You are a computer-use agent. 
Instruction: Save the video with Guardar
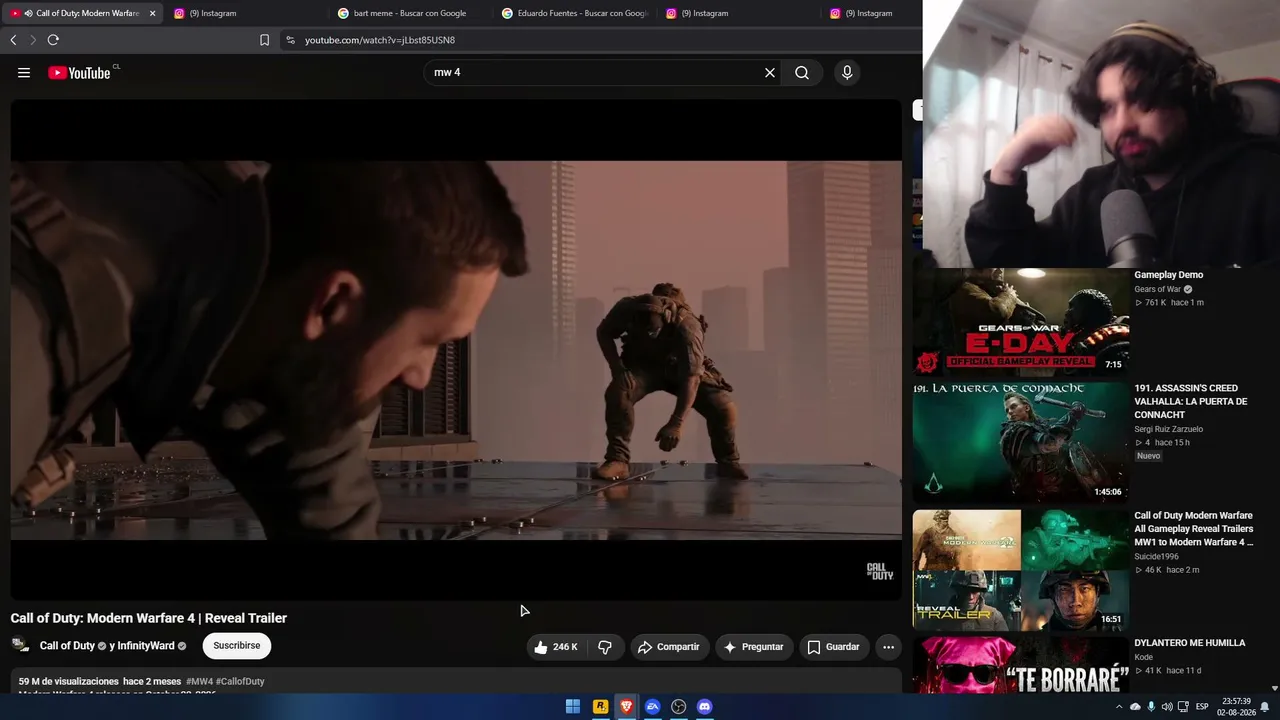point(833,647)
